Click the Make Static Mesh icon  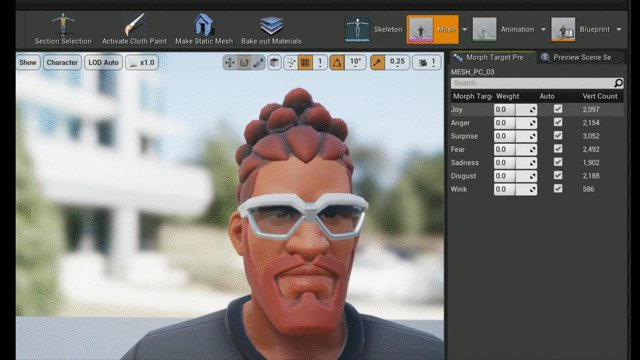[x=204, y=24]
